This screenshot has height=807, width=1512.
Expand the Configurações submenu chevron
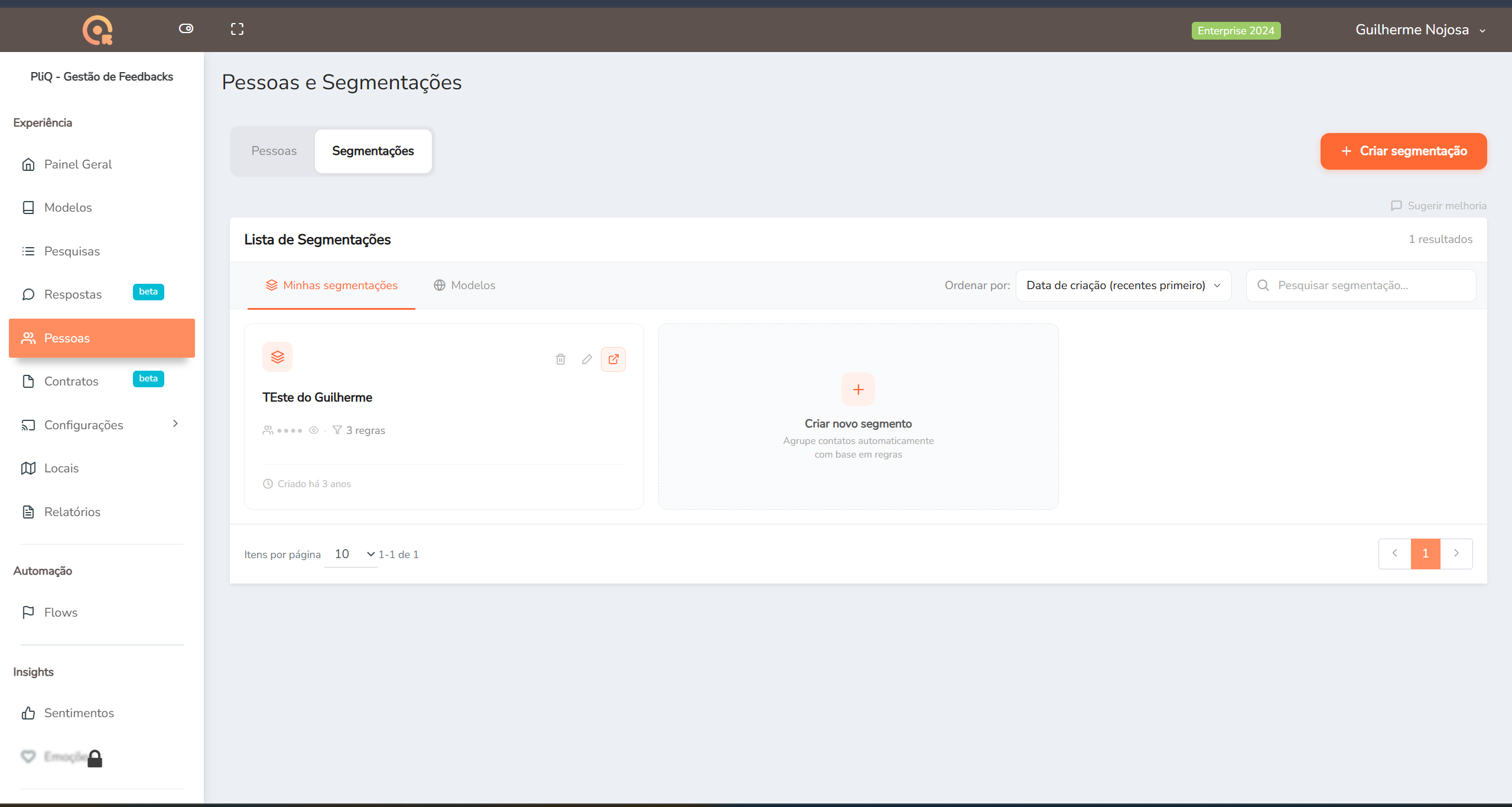point(175,424)
